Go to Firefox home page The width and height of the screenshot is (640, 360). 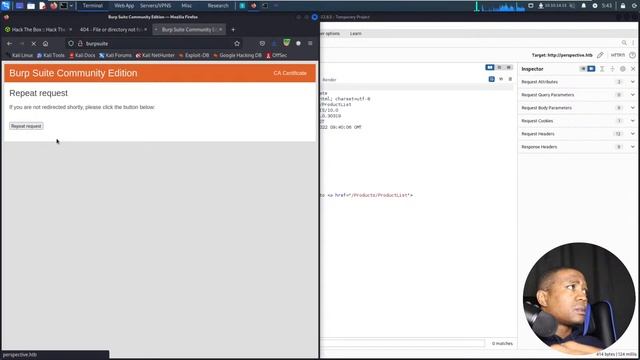point(46,43)
